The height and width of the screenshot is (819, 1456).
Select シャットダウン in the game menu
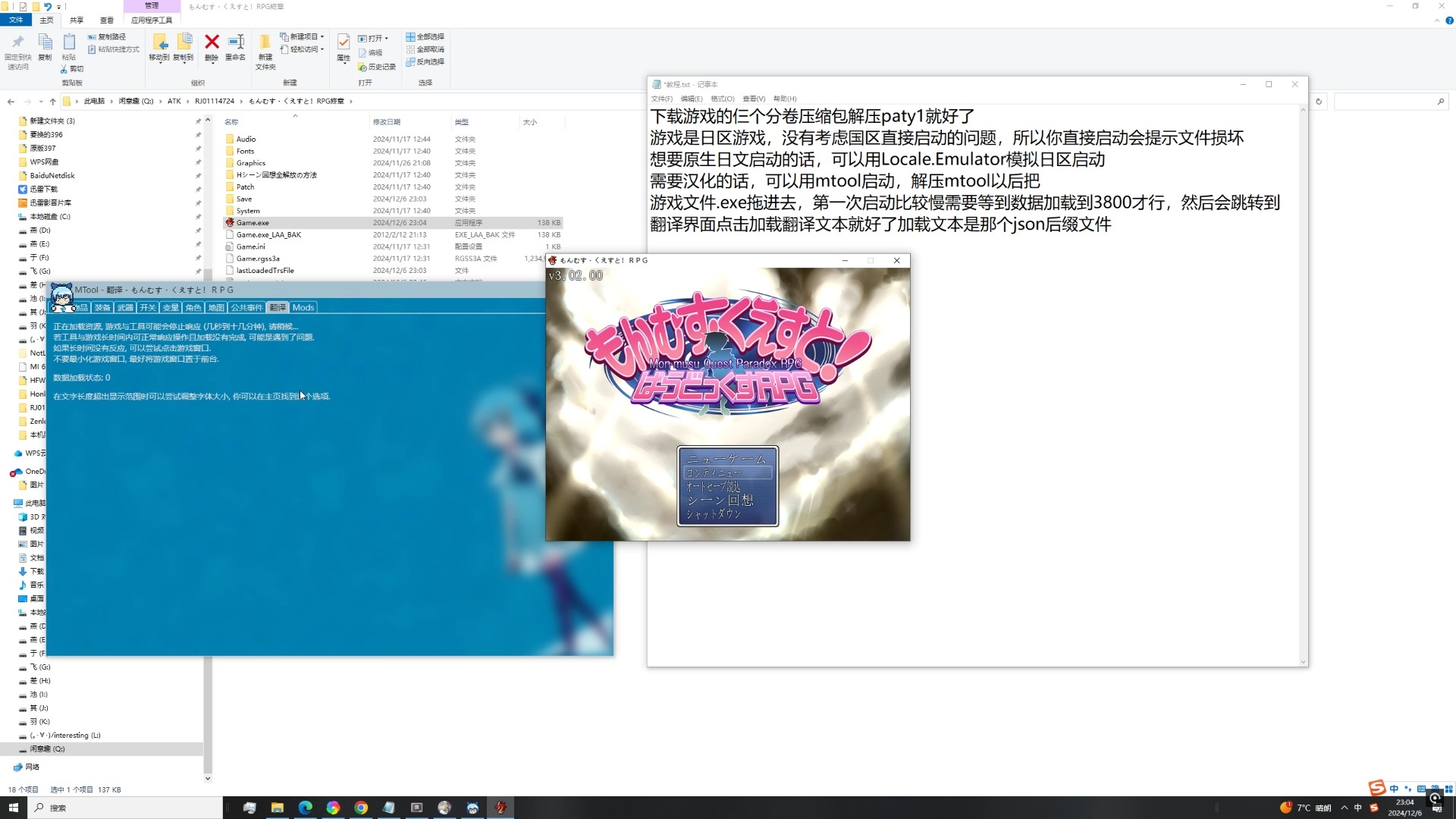[714, 514]
